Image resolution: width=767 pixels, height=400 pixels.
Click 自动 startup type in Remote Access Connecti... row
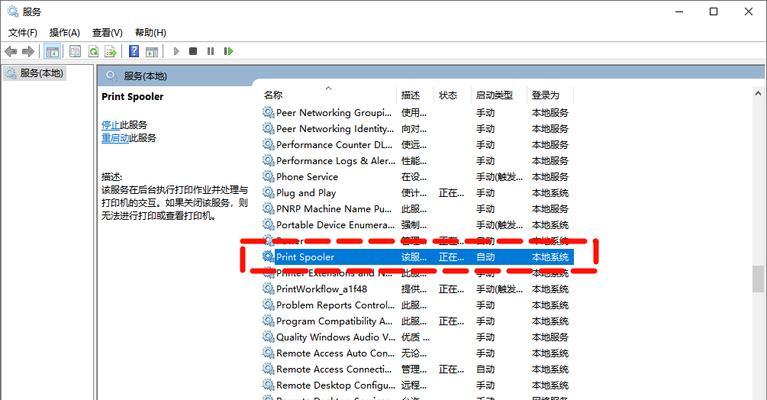coord(485,369)
